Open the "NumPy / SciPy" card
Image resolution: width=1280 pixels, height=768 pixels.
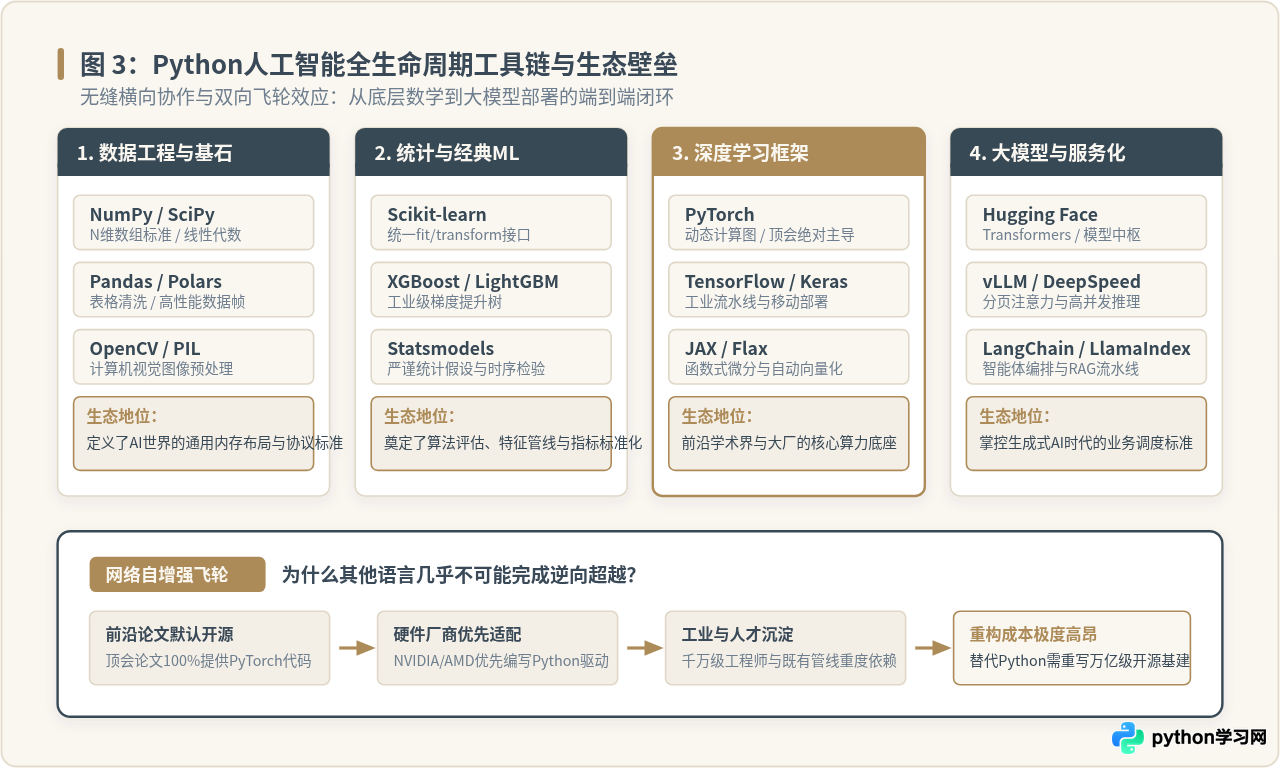pos(193,222)
